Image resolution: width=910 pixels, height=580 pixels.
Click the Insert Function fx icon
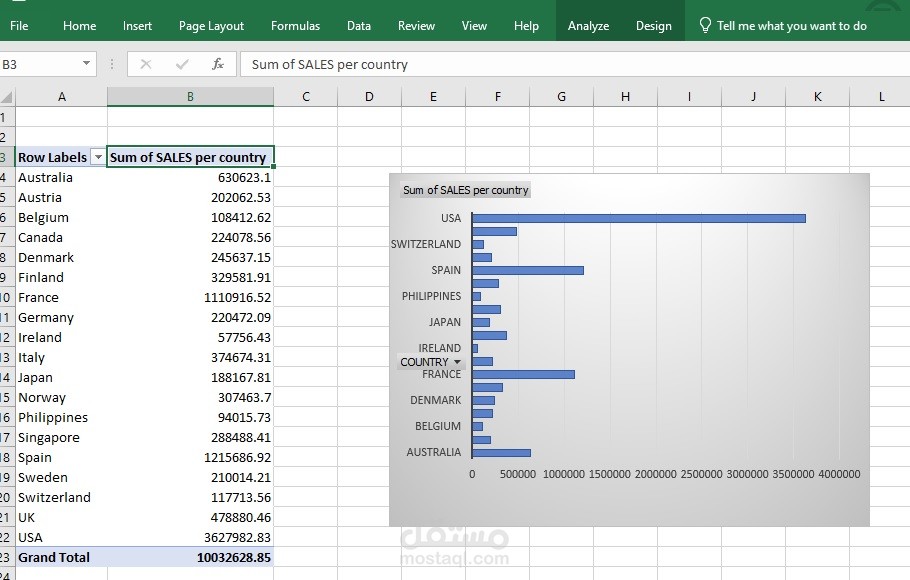click(218, 64)
